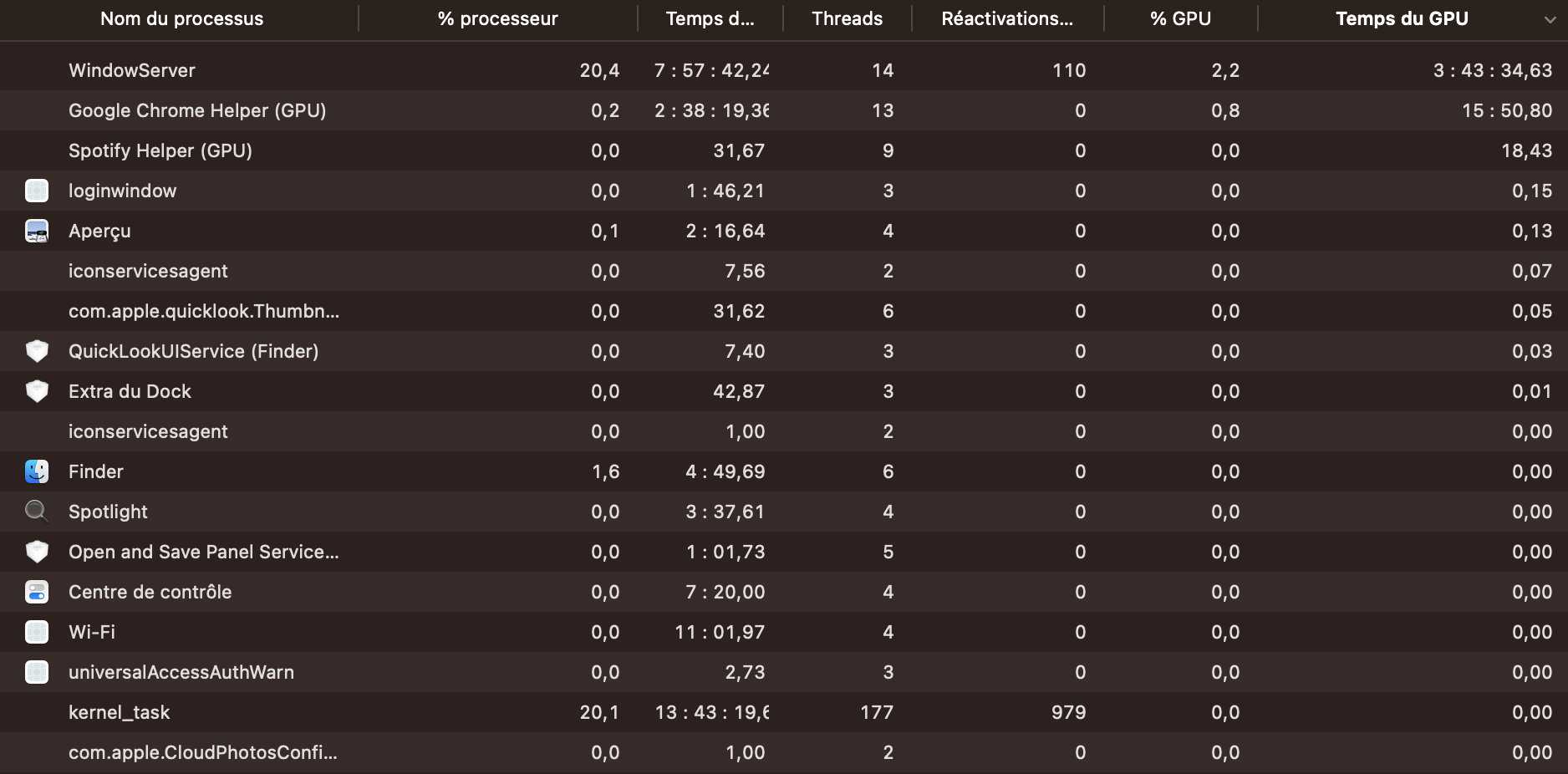Sort by % GPU column header
1568x774 pixels.
tap(1180, 18)
